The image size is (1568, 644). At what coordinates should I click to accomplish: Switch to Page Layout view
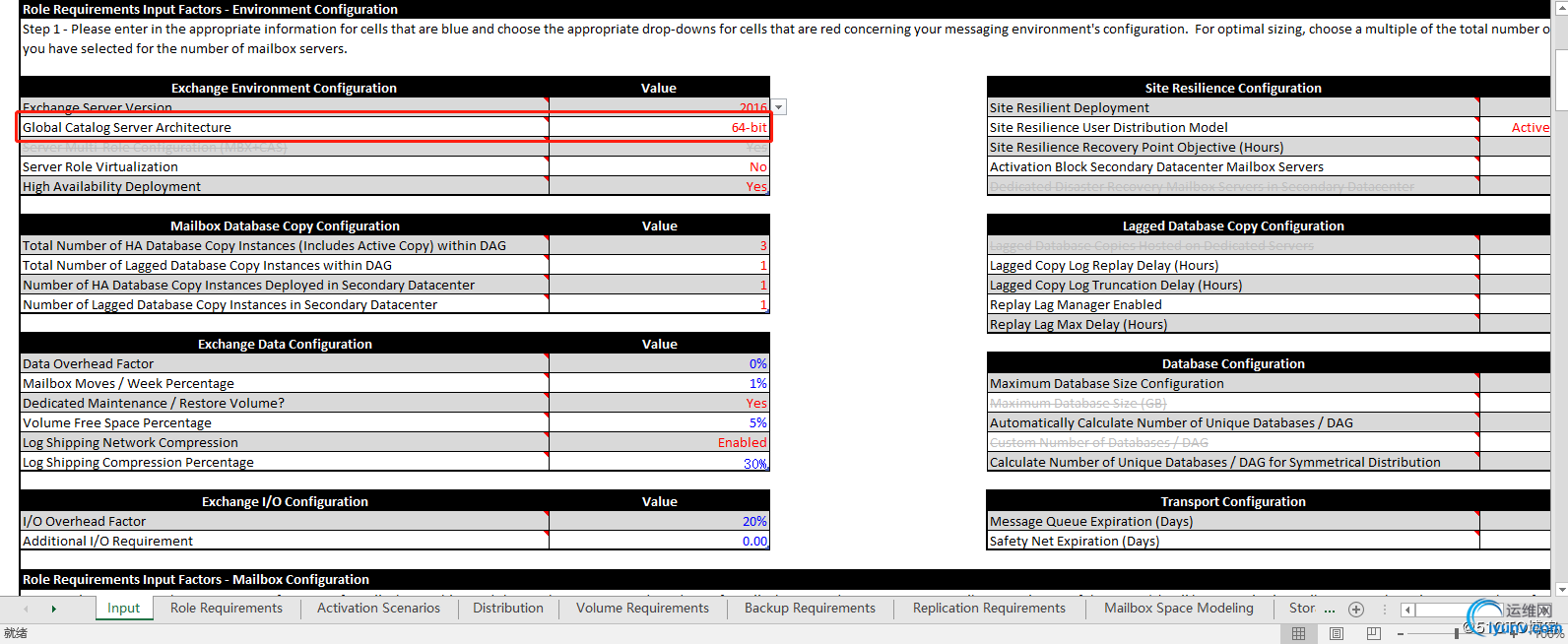click(x=1337, y=633)
